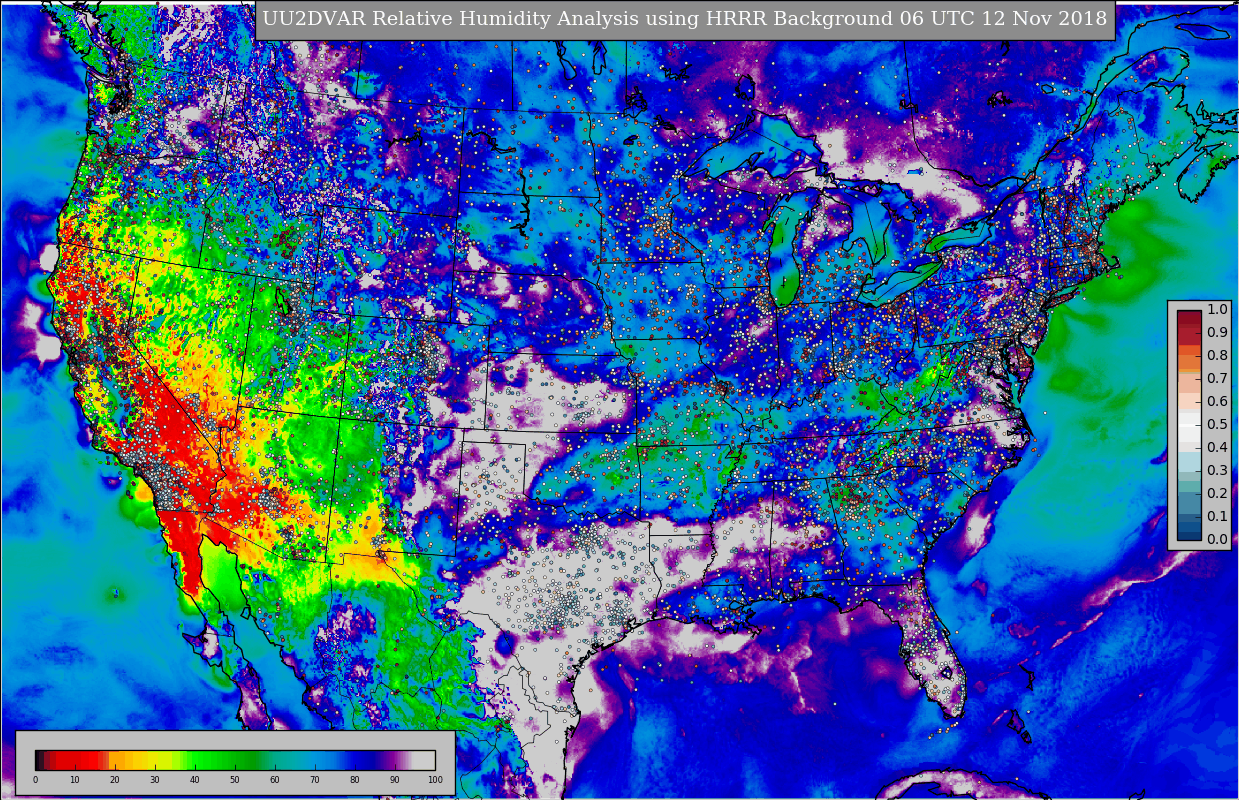Click the "70" tick label on bottom colorbar

[315, 779]
